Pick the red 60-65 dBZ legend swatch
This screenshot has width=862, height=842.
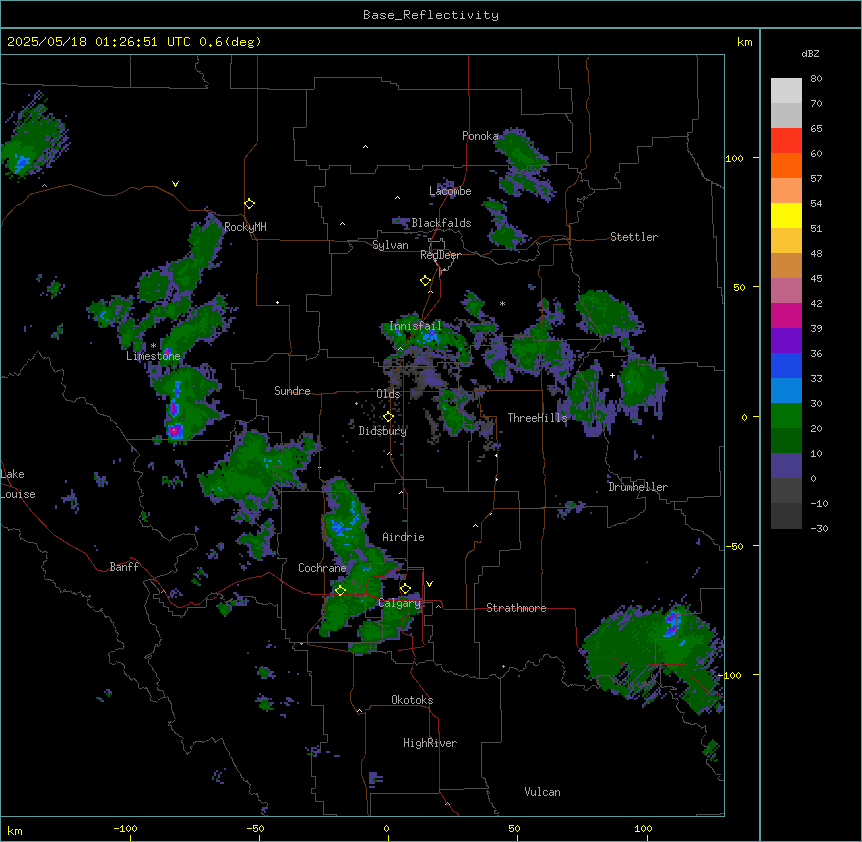pos(786,140)
